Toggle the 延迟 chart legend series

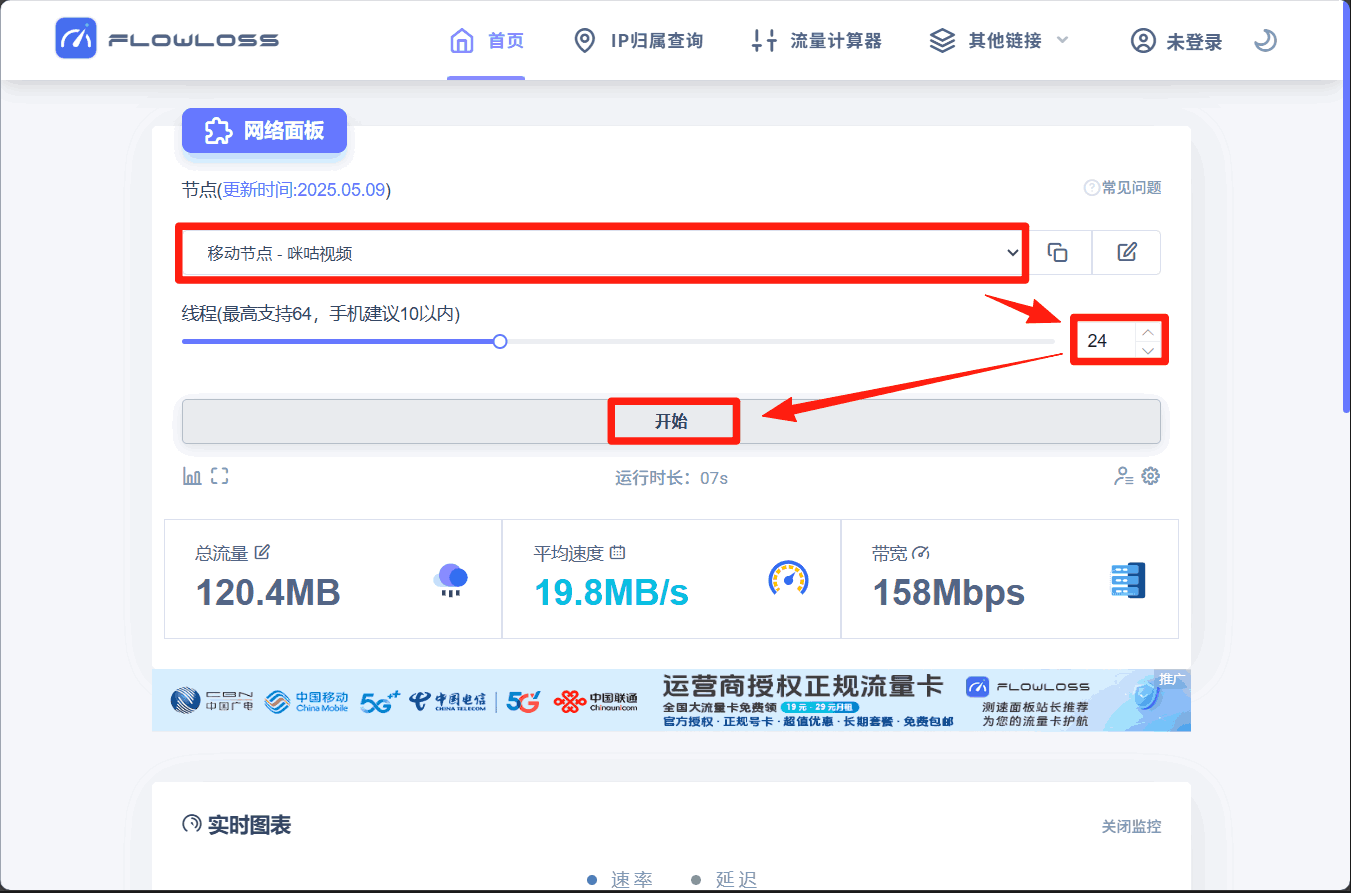[x=725, y=879]
